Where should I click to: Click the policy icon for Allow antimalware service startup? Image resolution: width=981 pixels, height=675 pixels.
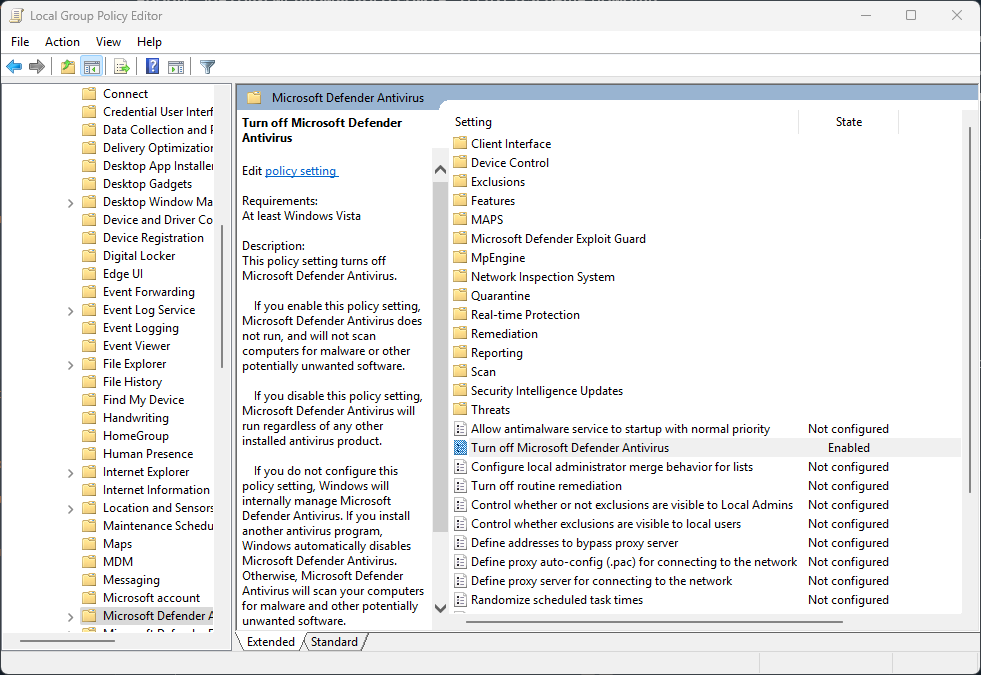pyautogui.click(x=460, y=429)
